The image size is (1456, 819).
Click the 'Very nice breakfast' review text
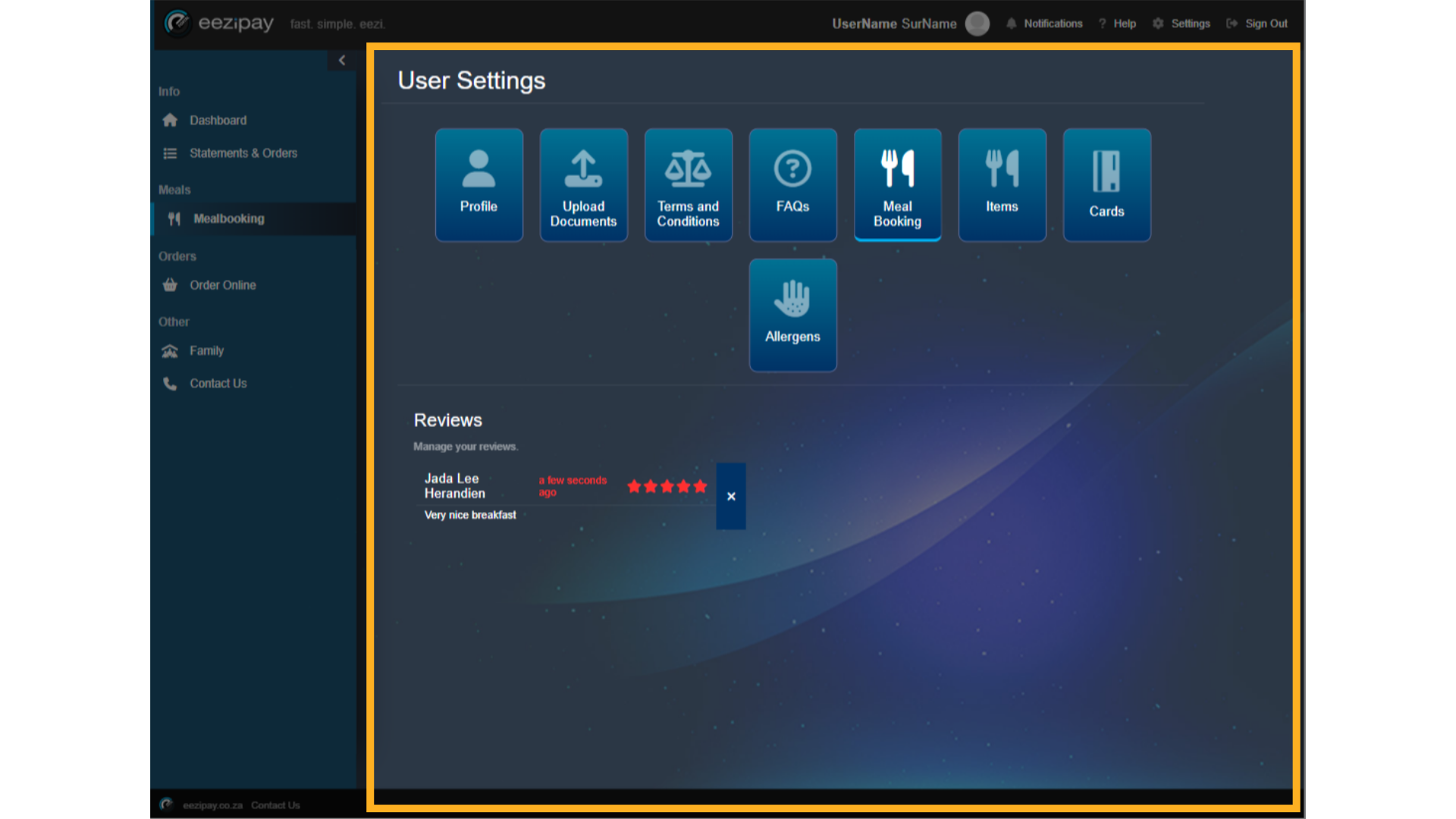tap(470, 515)
